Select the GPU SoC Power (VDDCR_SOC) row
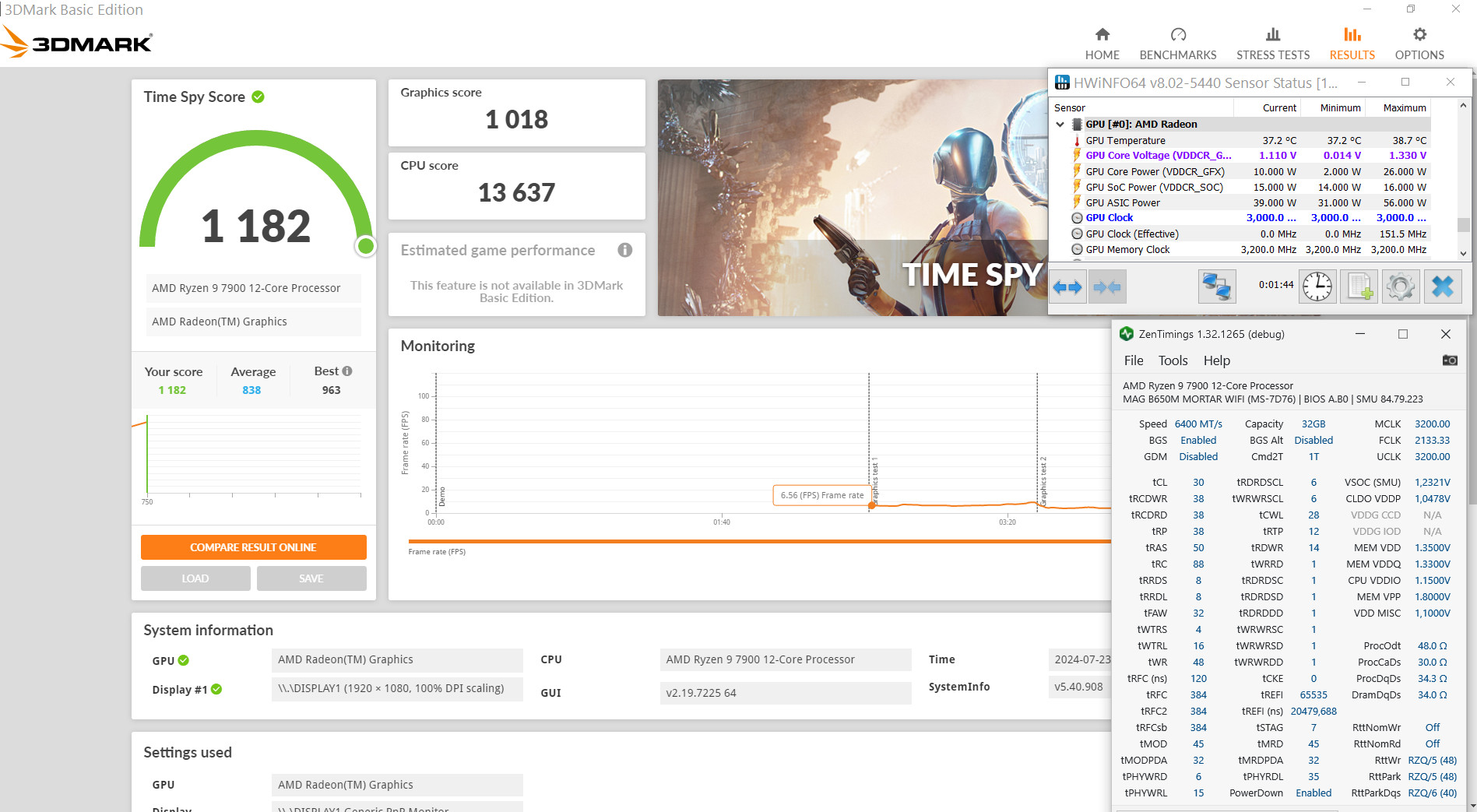The image size is (1477, 812). click(x=1249, y=188)
